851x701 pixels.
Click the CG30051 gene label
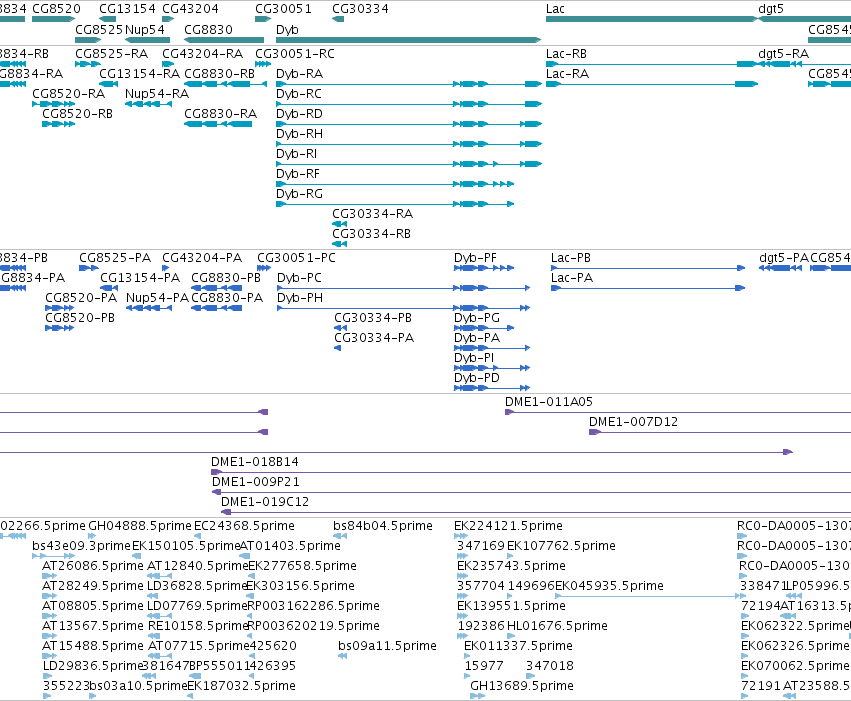pos(283,9)
